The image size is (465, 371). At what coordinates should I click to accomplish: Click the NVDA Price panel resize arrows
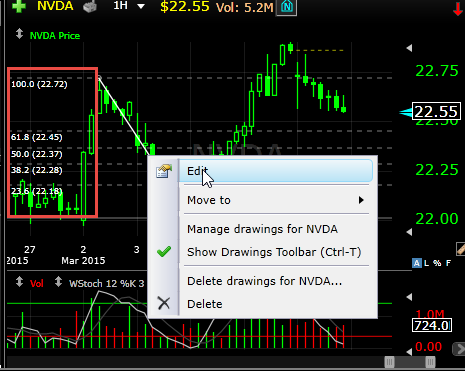click(x=19, y=34)
